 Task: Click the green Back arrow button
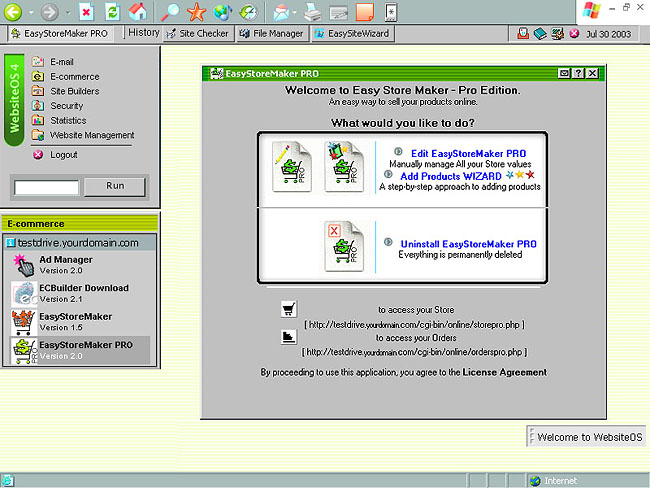(13, 12)
